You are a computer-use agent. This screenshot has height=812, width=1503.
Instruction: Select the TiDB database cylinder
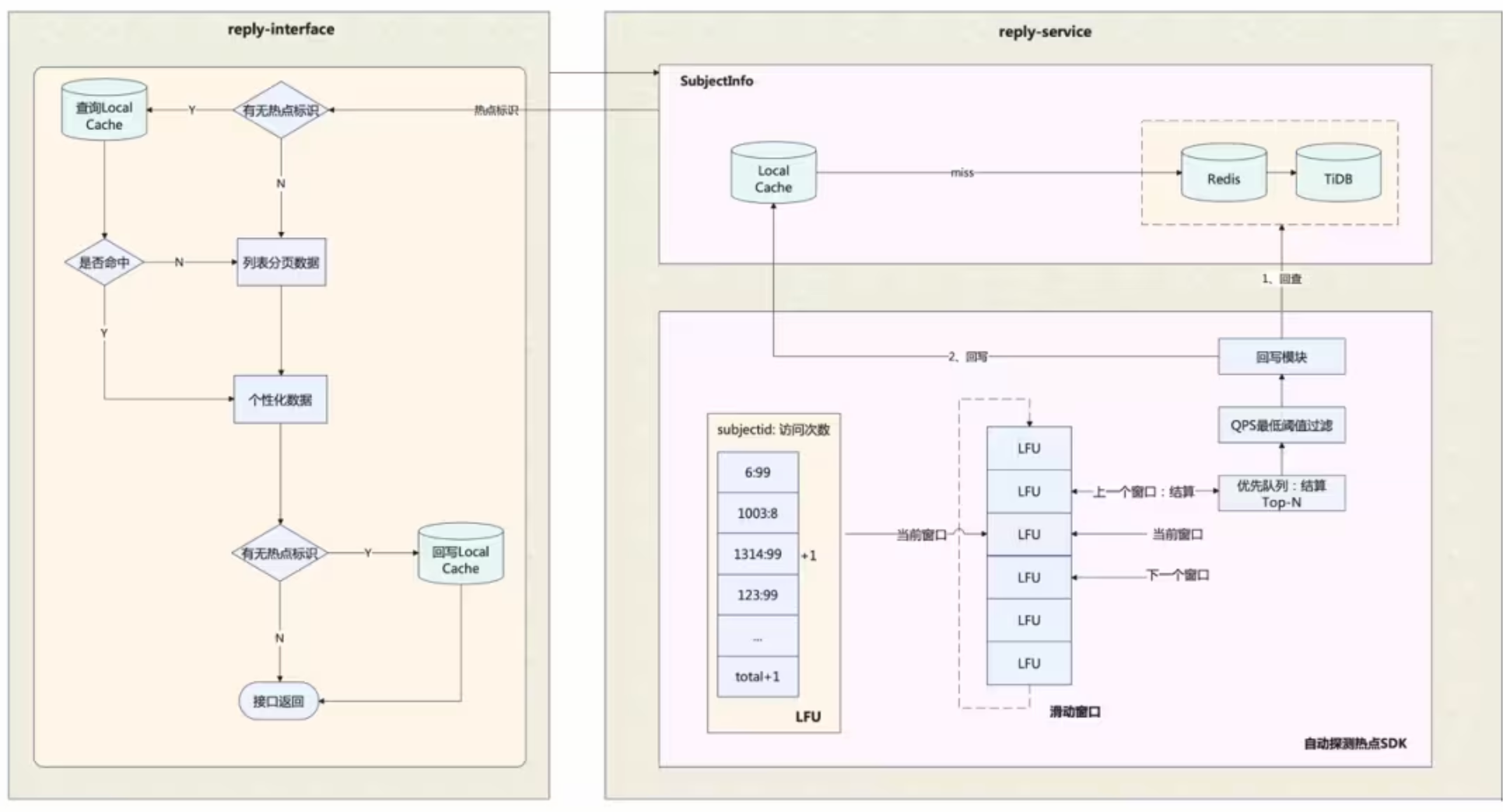pos(1338,173)
